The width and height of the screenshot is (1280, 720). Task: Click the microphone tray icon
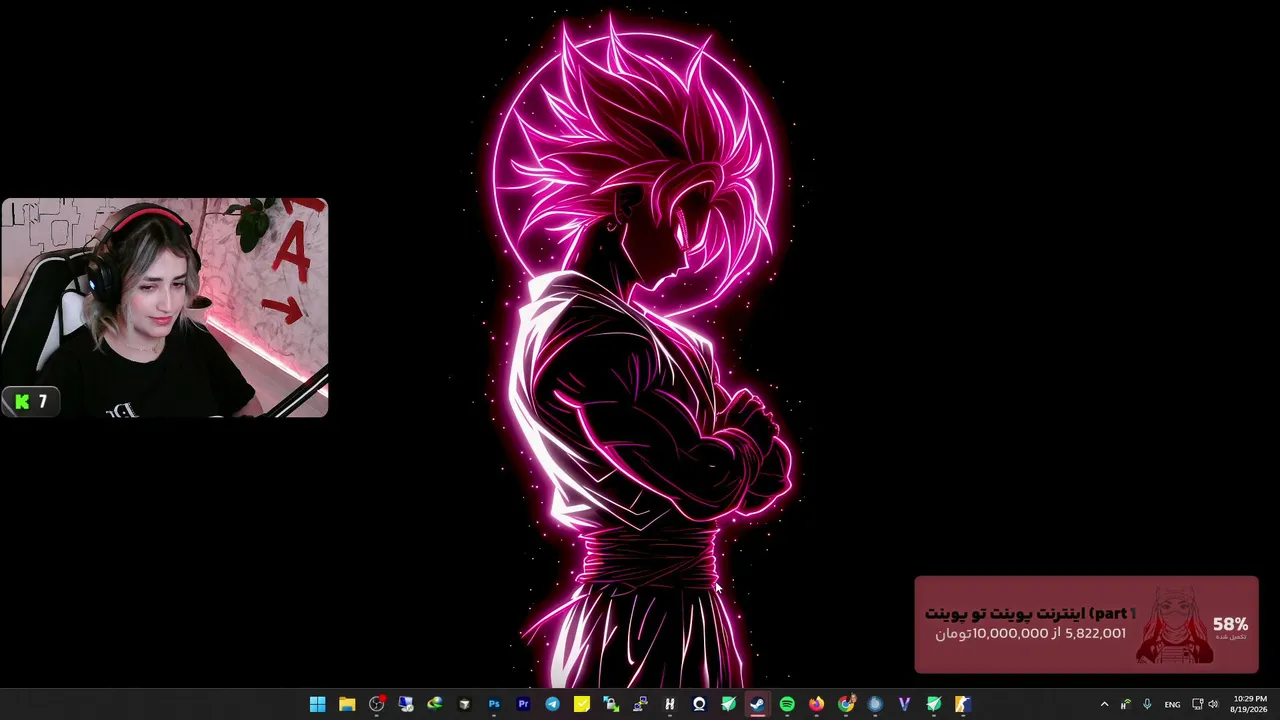click(1147, 704)
